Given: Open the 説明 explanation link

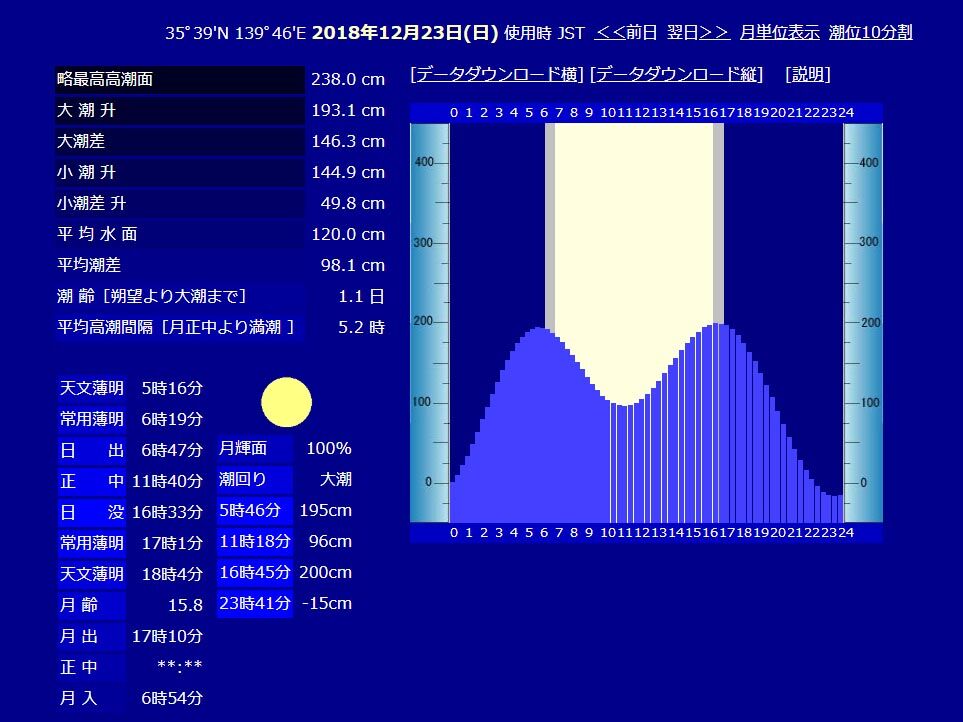Looking at the screenshot, I should 808,74.
